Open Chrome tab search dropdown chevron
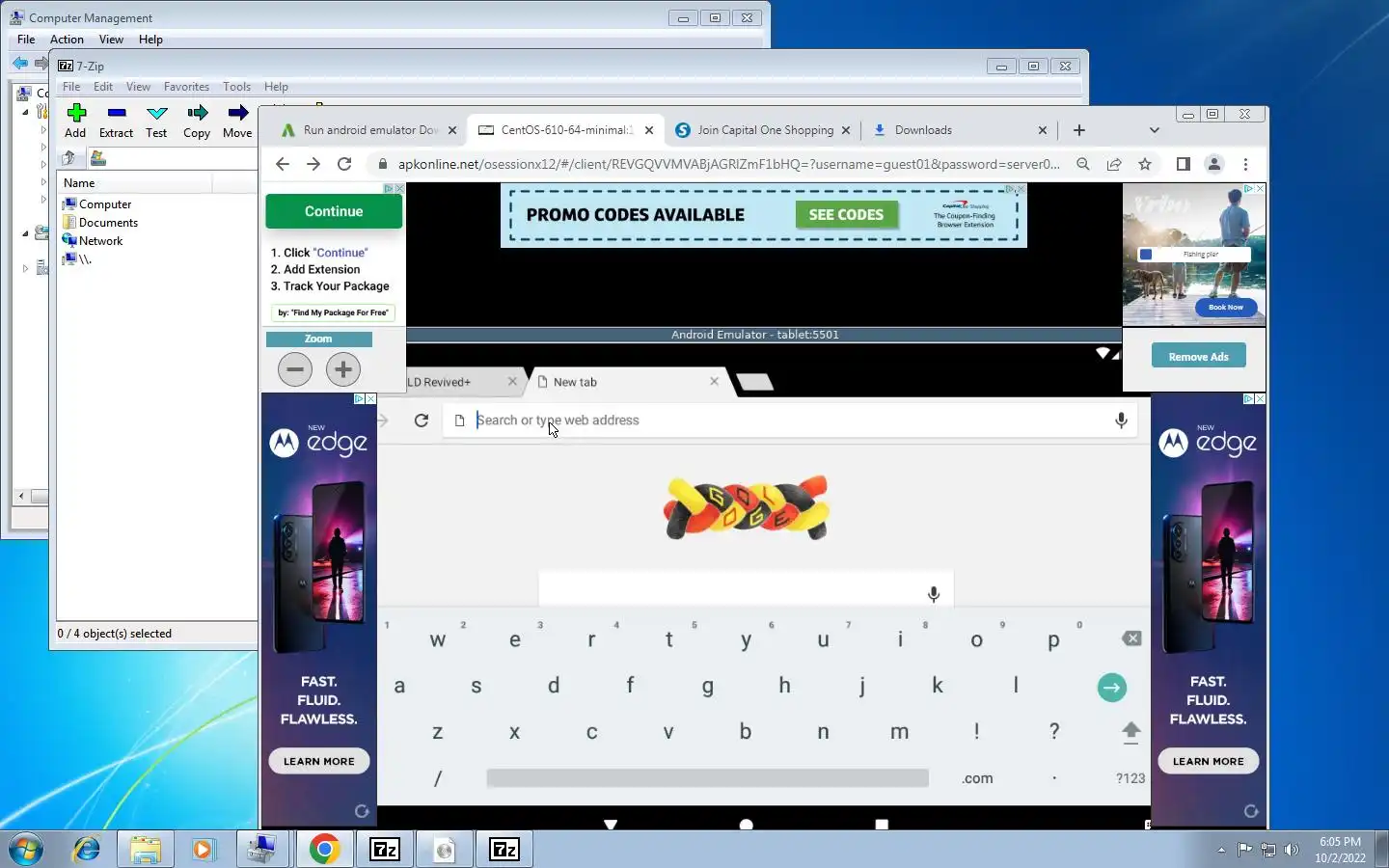This screenshot has width=1389, height=868. pyautogui.click(x=1154, y=130)
